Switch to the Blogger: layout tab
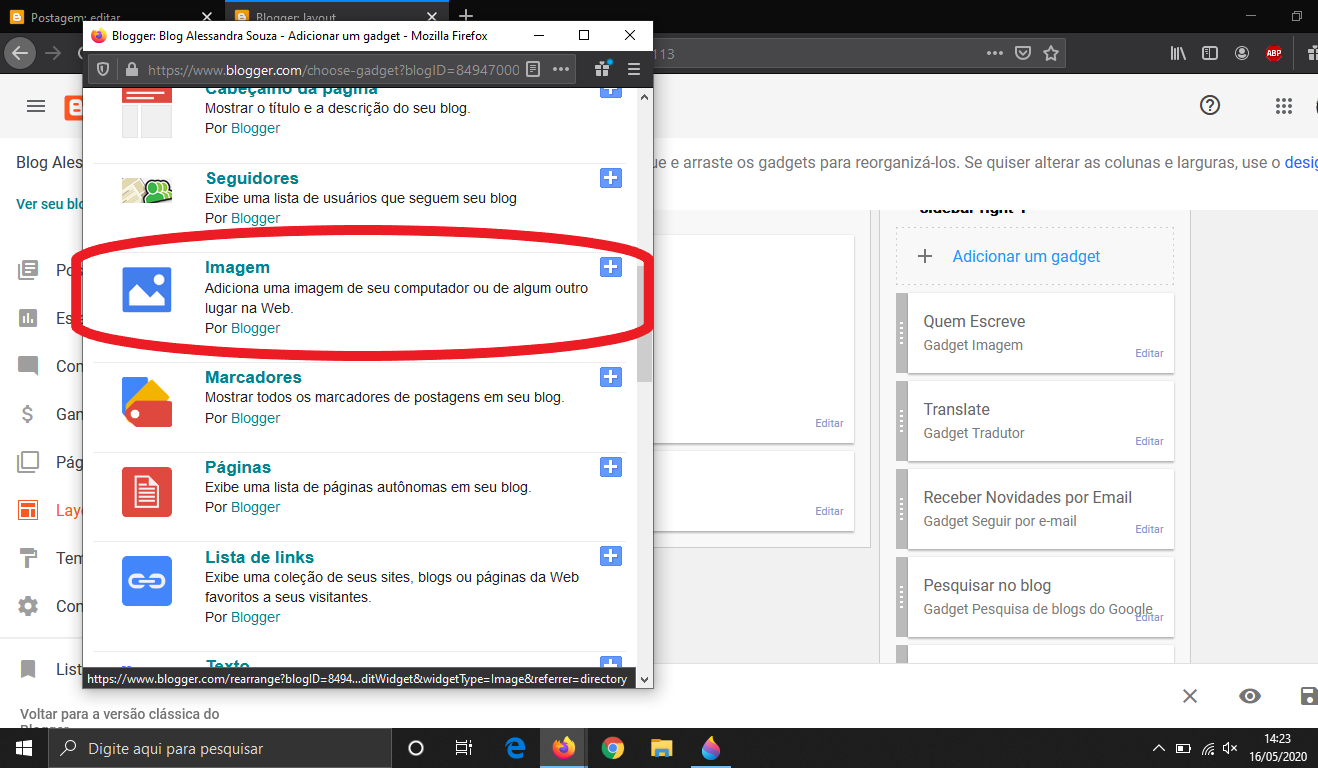1318x768 pixels. pyautogui.click(x=338, y=17)
